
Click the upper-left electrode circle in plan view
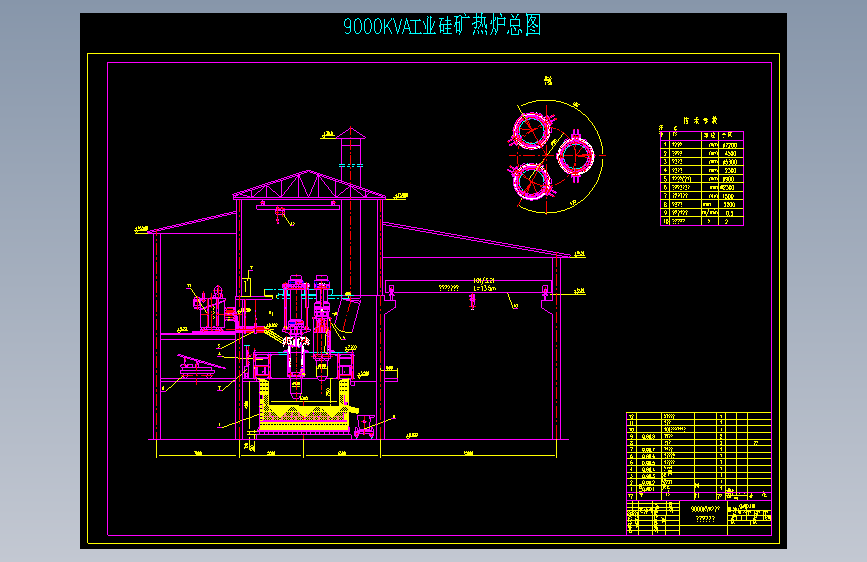tap(531, 131)
